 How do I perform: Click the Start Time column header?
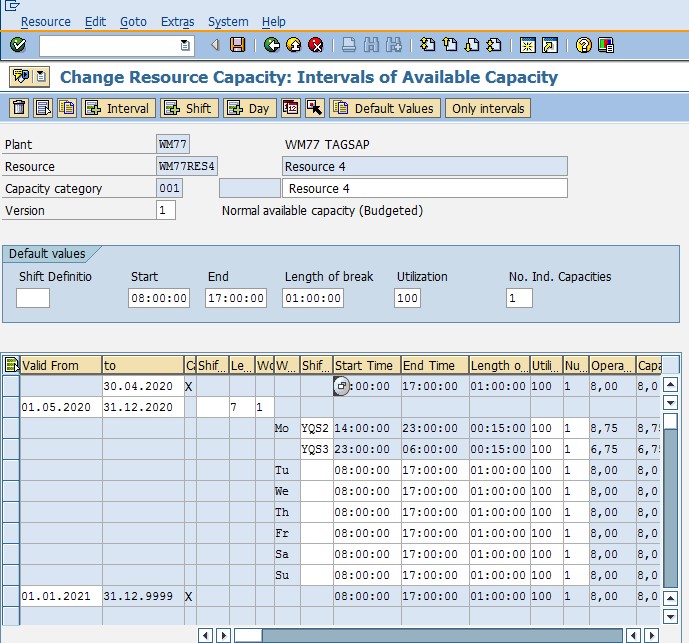coord(367,365)
